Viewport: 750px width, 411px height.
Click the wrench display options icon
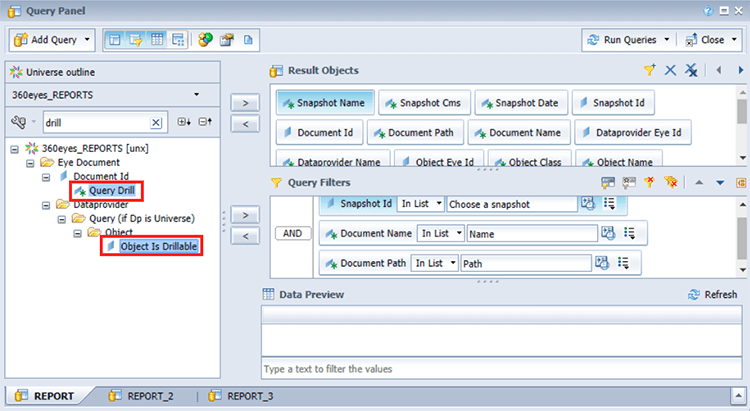[x=19, y=122]
